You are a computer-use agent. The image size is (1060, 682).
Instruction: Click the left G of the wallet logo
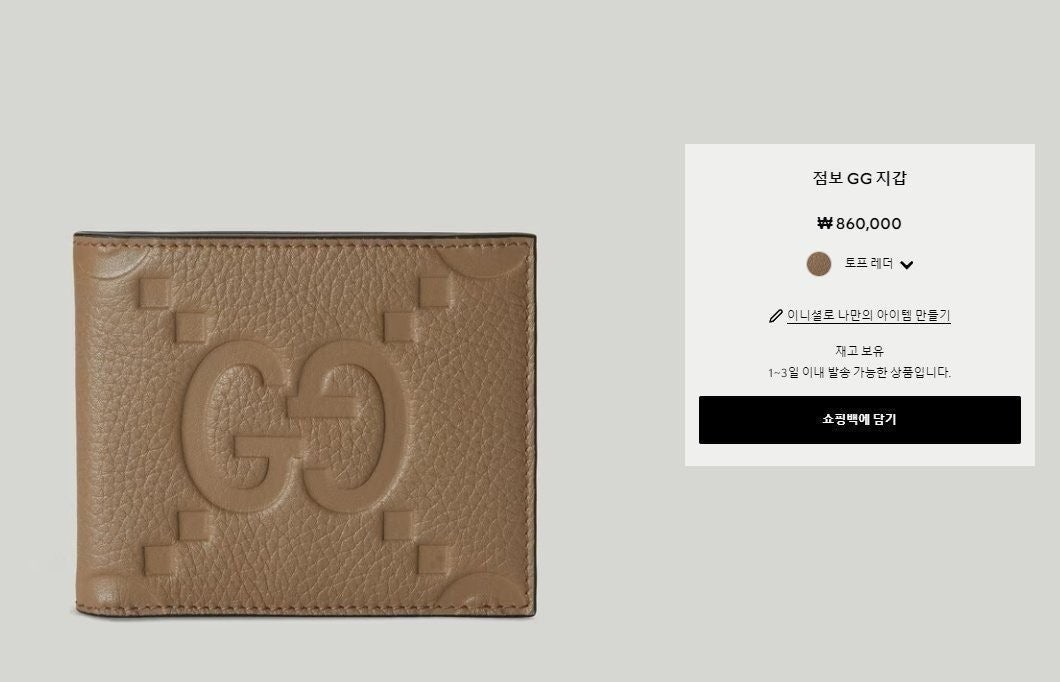click(237, 427)
